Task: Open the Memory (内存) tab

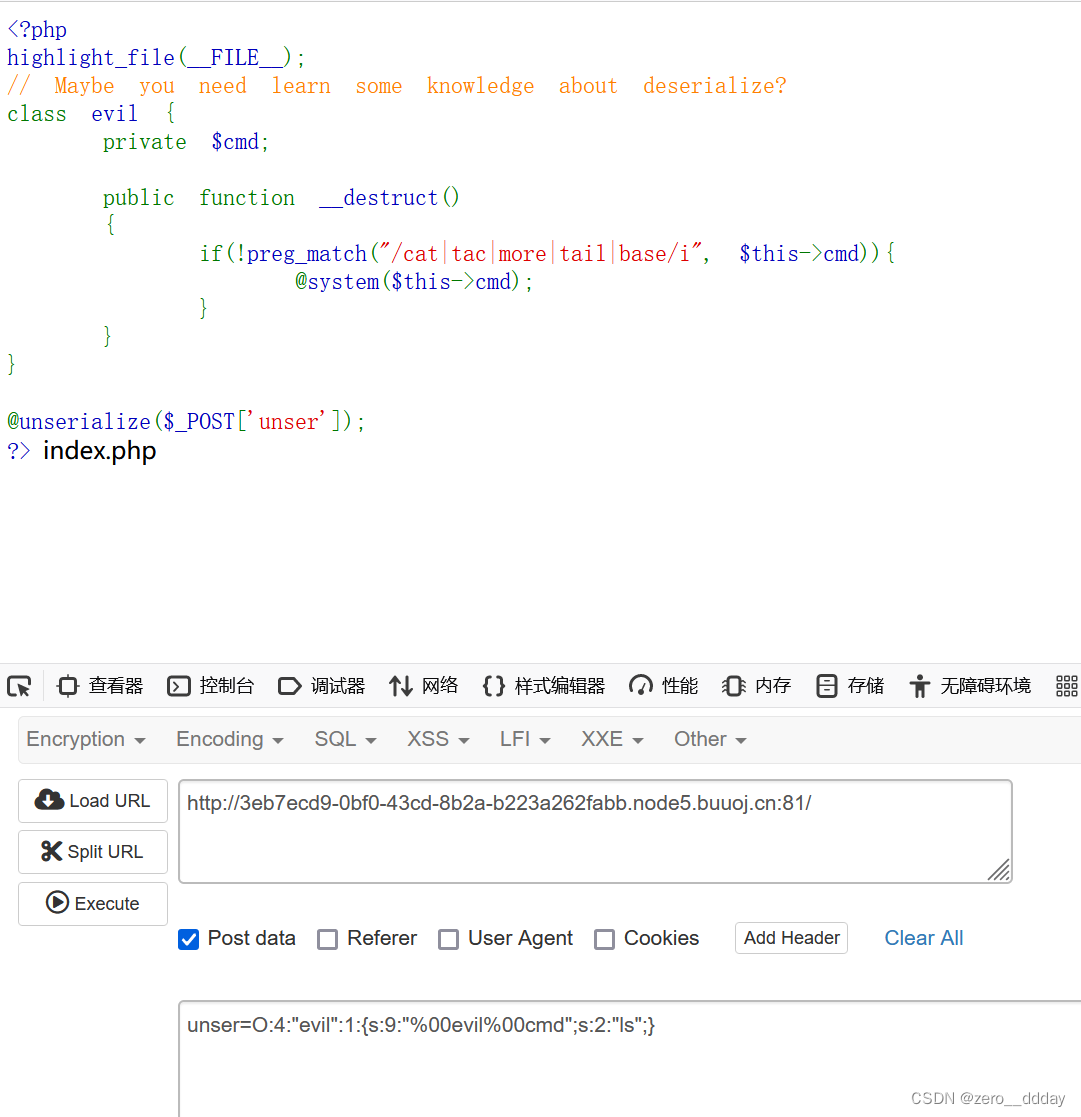Action: [757, 686]
